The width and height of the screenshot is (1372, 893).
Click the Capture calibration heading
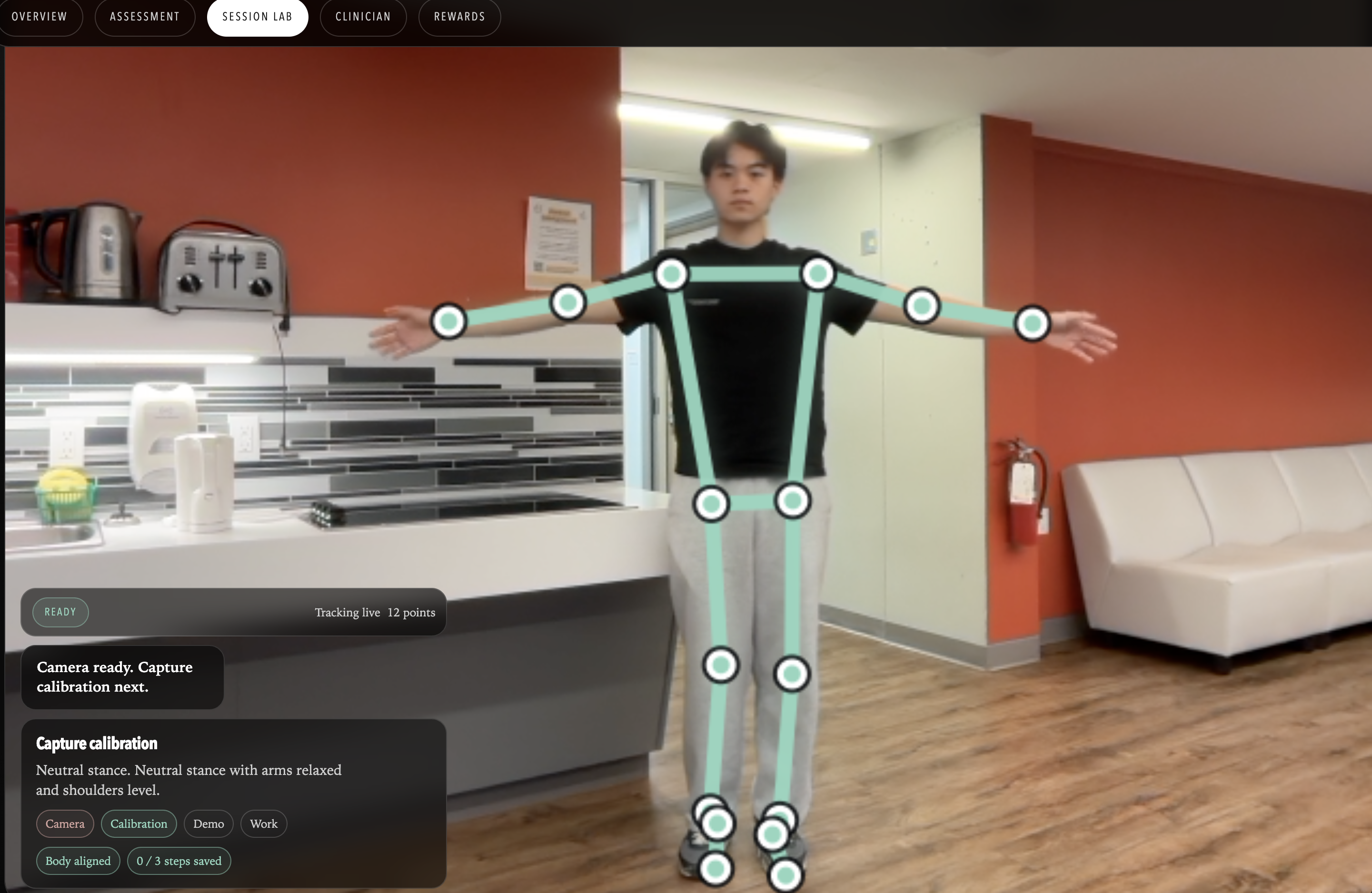(97, 743)
